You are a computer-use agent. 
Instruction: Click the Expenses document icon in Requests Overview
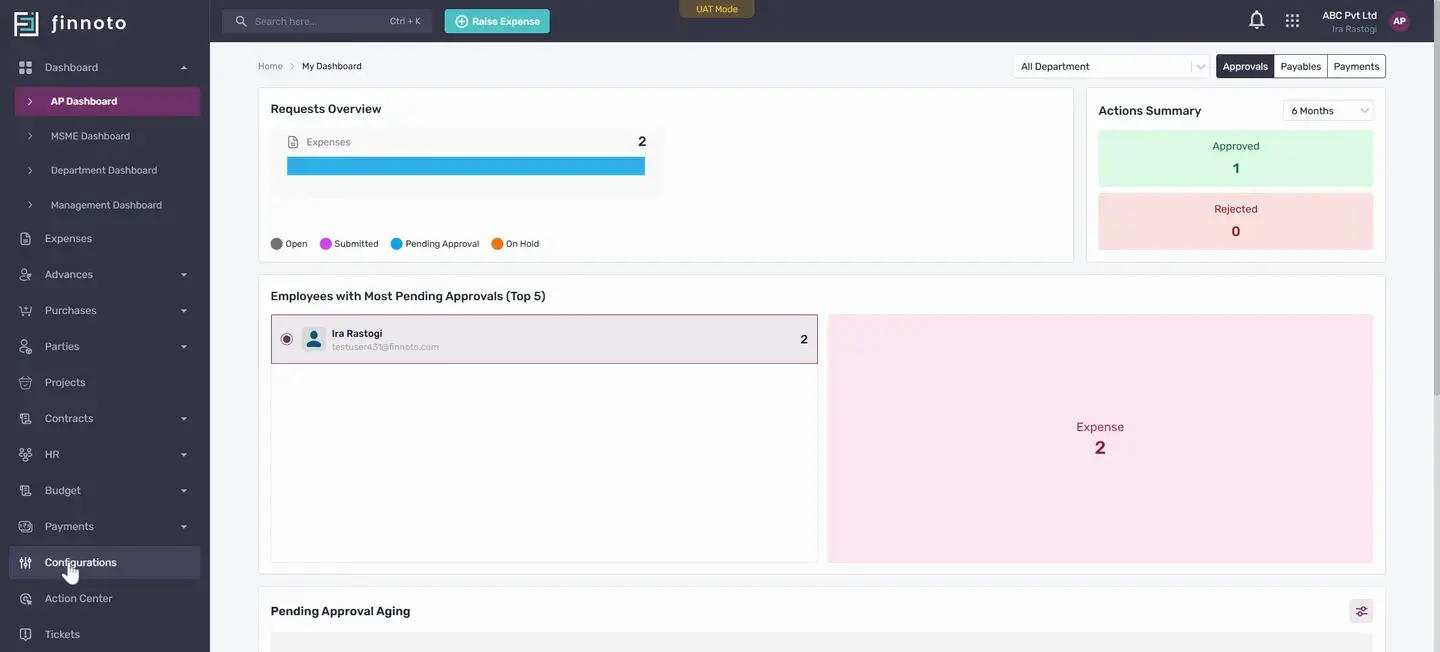293,142
